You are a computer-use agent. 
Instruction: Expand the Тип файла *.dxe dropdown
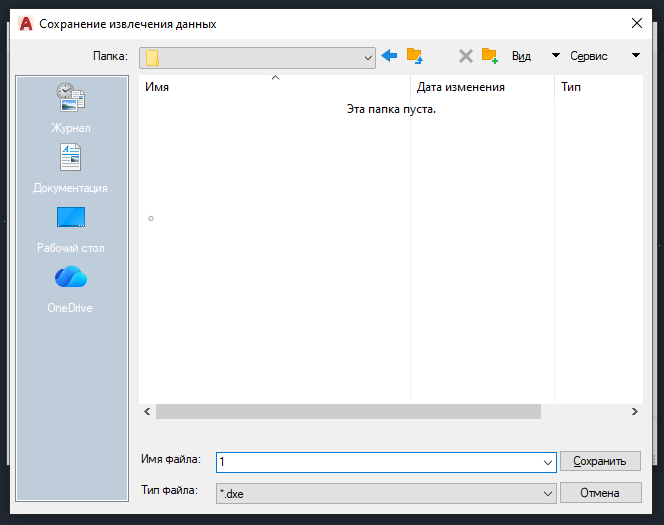[547, 493]
